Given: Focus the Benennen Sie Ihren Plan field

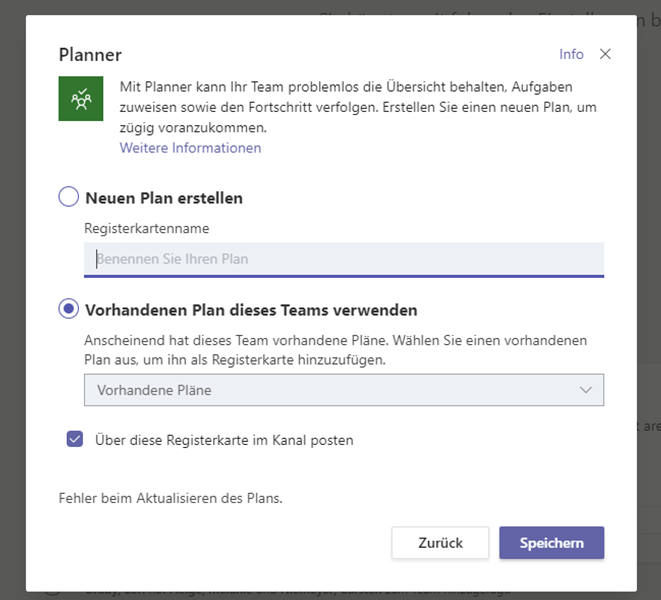Looking at the screenshot, I should click(x=344, y=259).
